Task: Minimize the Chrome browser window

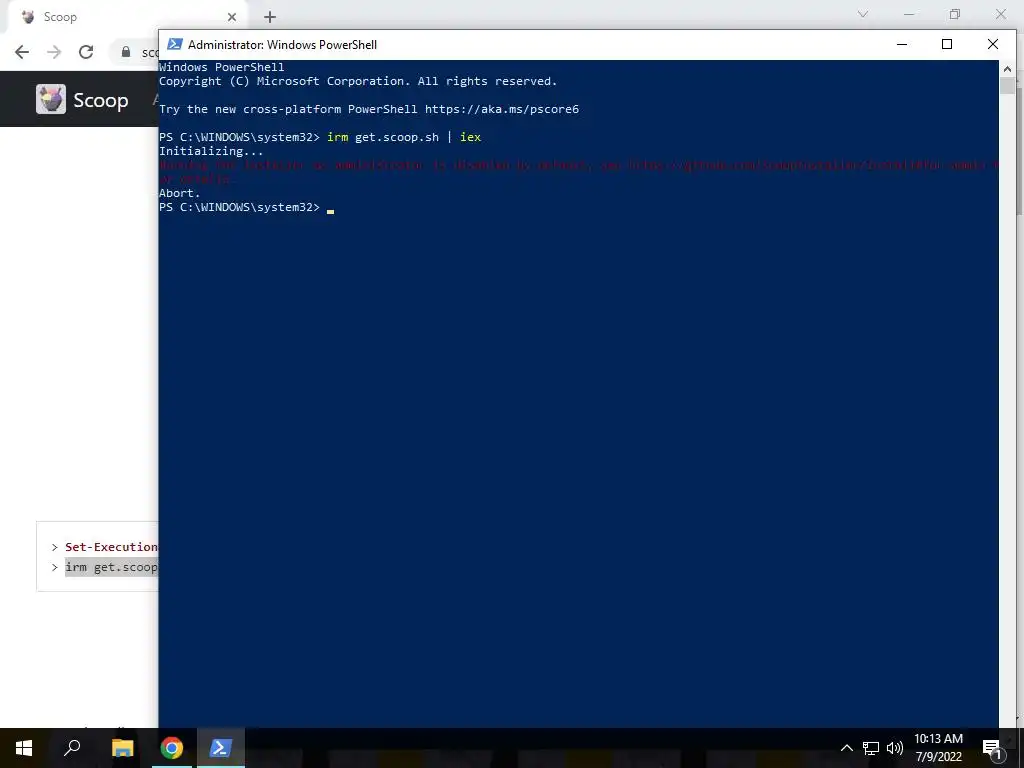Action: point(909,14)
